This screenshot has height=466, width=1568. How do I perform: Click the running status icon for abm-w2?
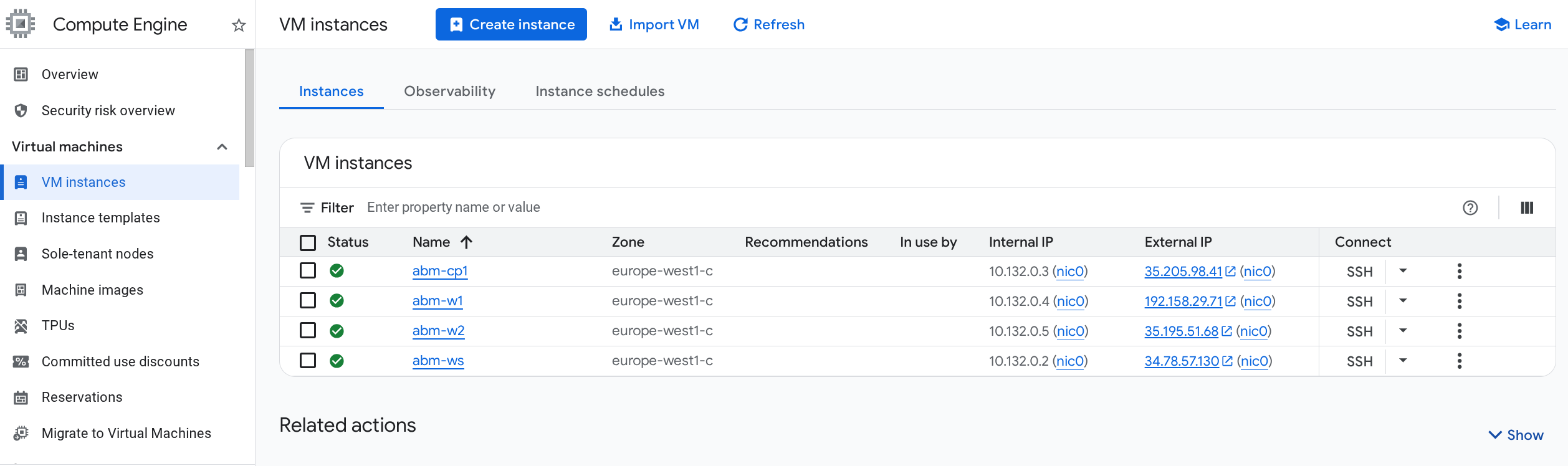(337, 330)
